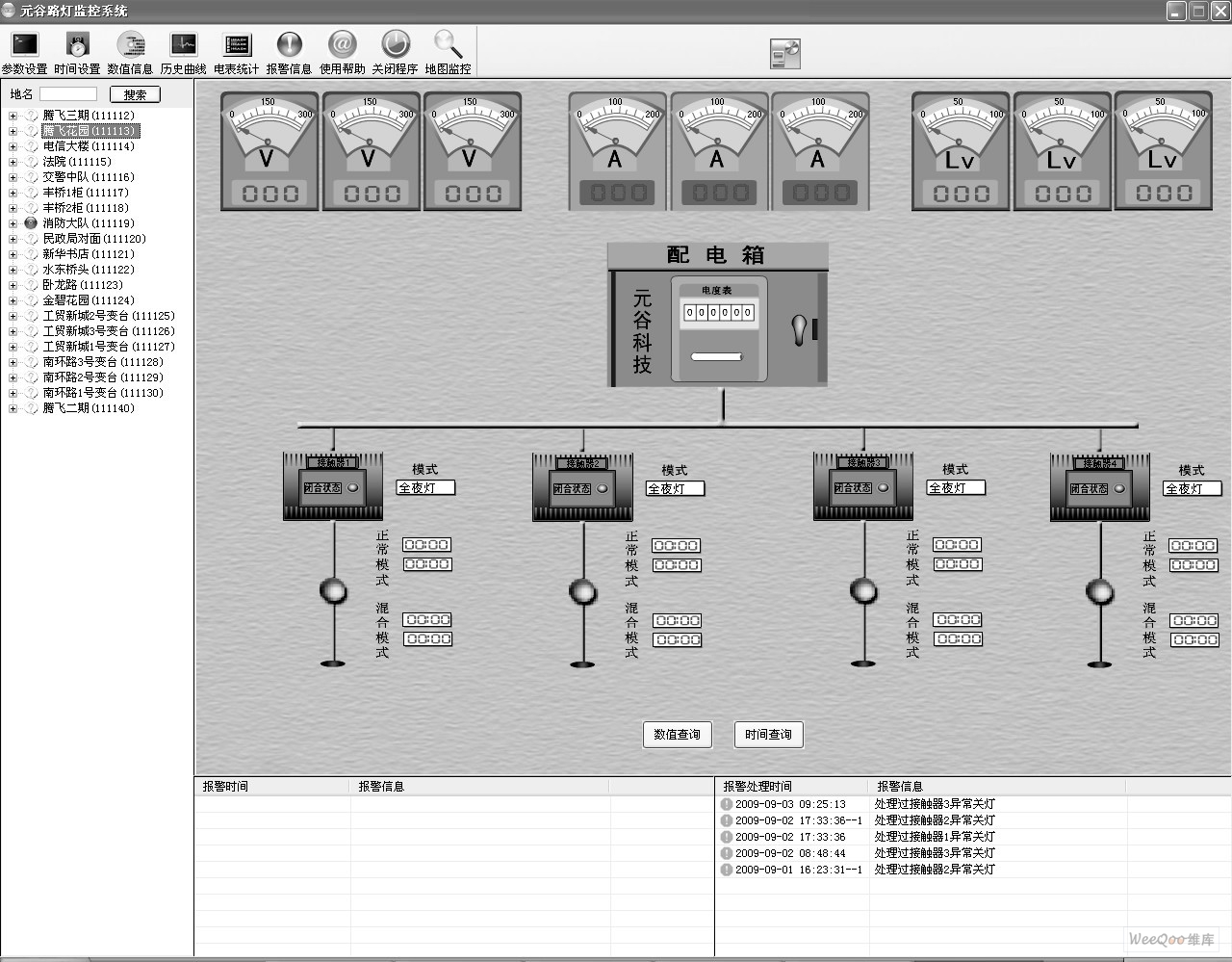This screenshot has width=1232, height=962.
Task: Click the 时间设置 clock icon
Action: (77, 45)
